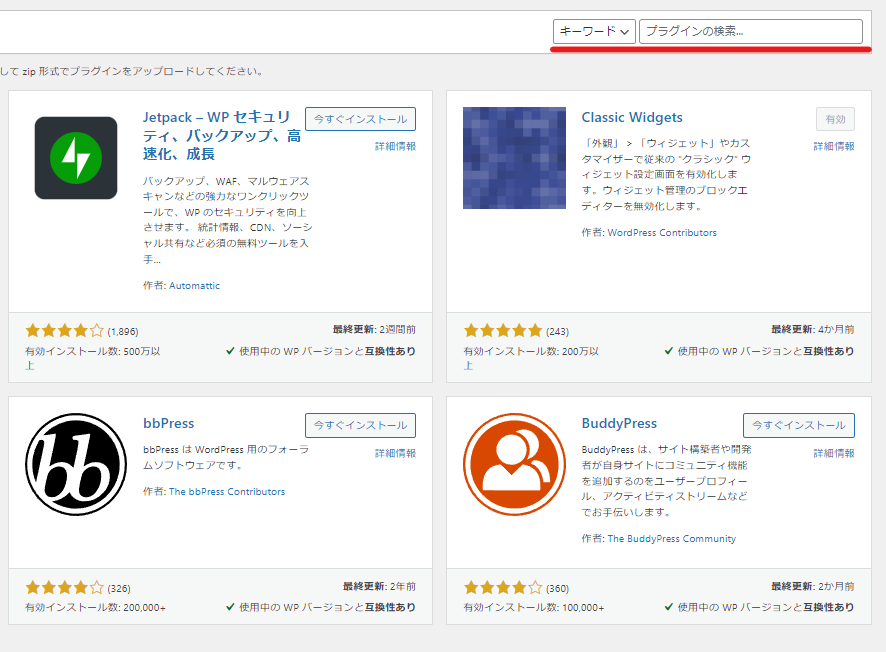Install bbPress with 今すぐインストール button
Image resolution: width=886 pixels, height=652 pixels.
point(361,425)
